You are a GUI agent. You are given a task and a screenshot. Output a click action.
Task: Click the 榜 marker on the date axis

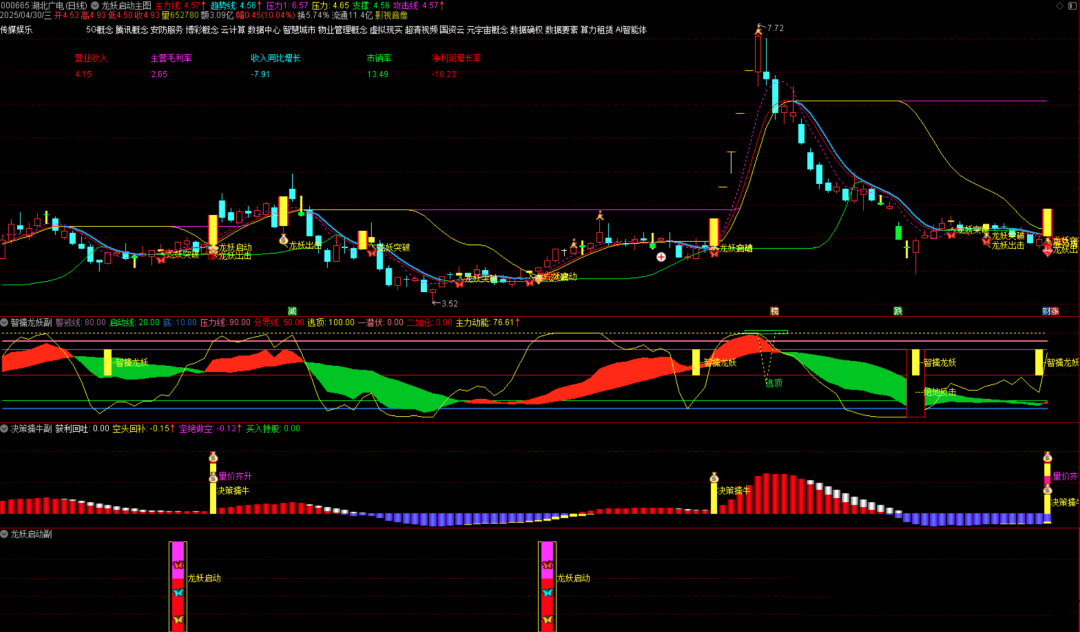coord(774,310)
